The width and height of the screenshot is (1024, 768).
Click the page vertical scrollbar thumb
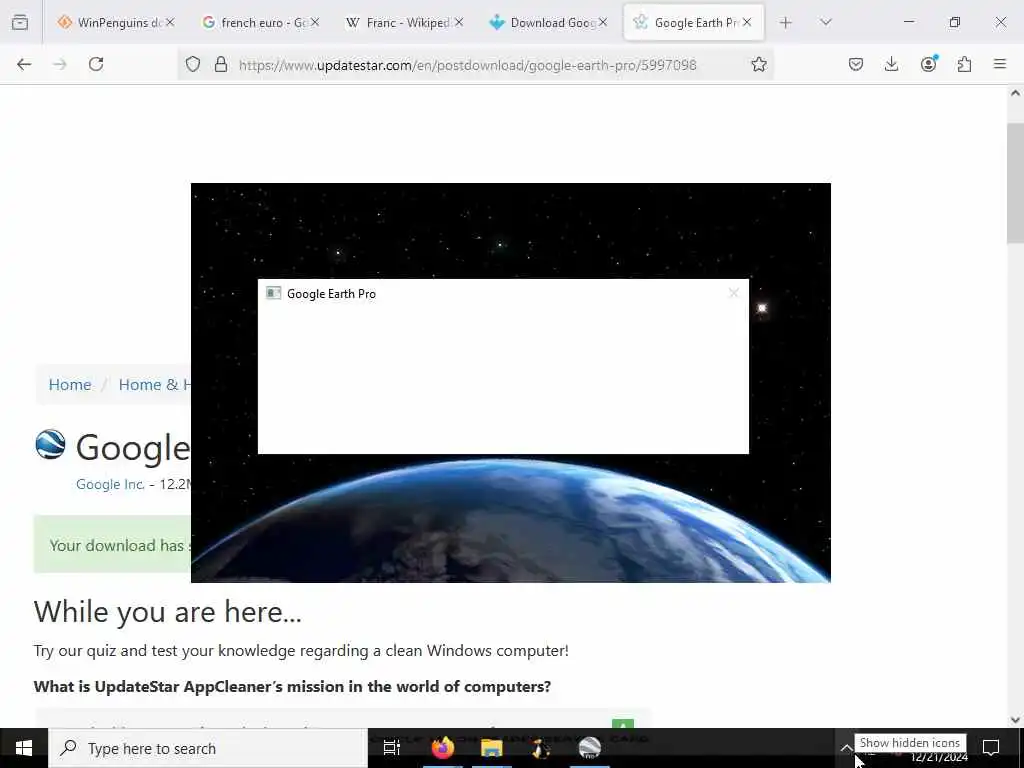pyautogui.click(x=1015, y=183)
